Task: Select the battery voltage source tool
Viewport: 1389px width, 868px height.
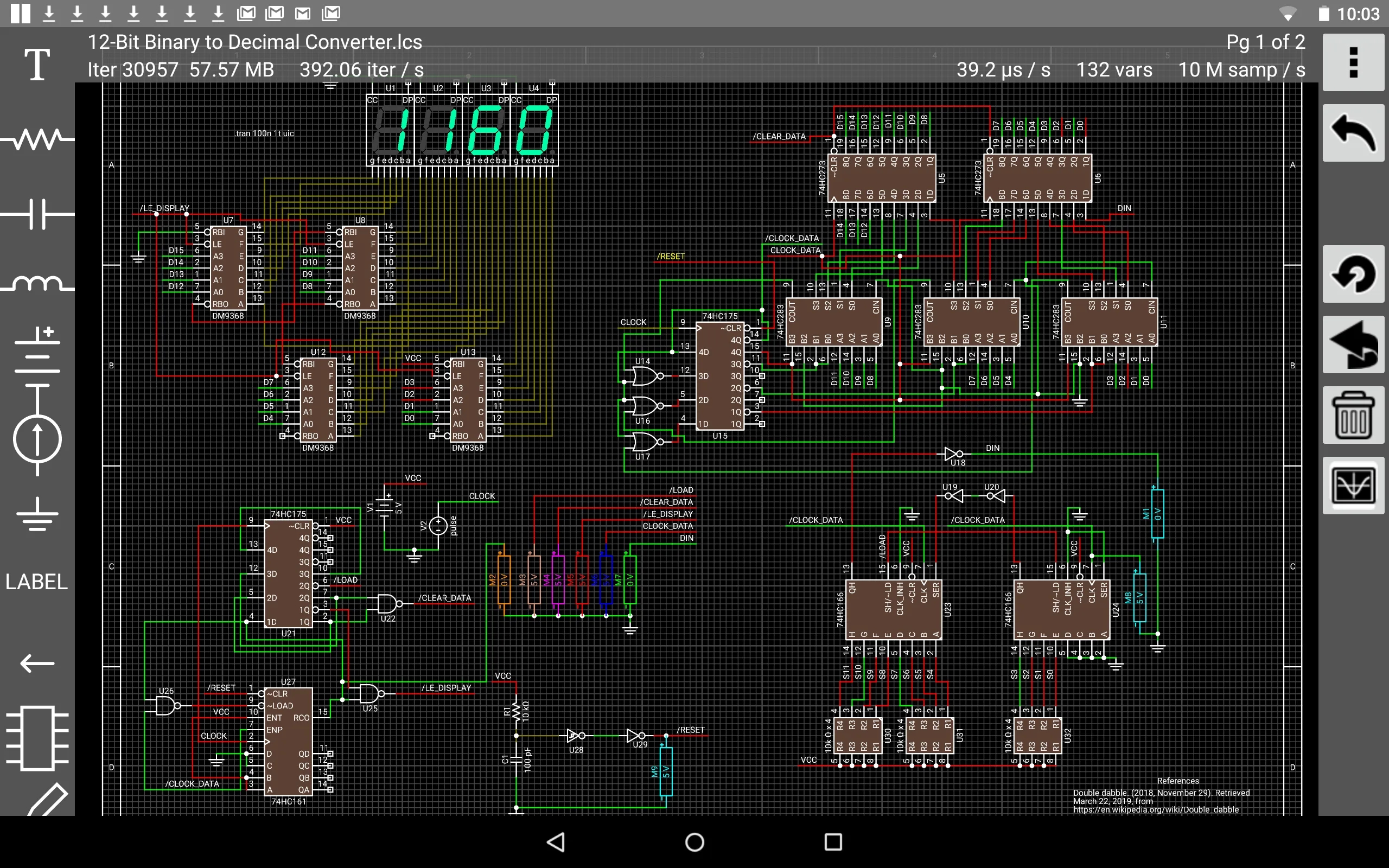Action: pos(37,349)
